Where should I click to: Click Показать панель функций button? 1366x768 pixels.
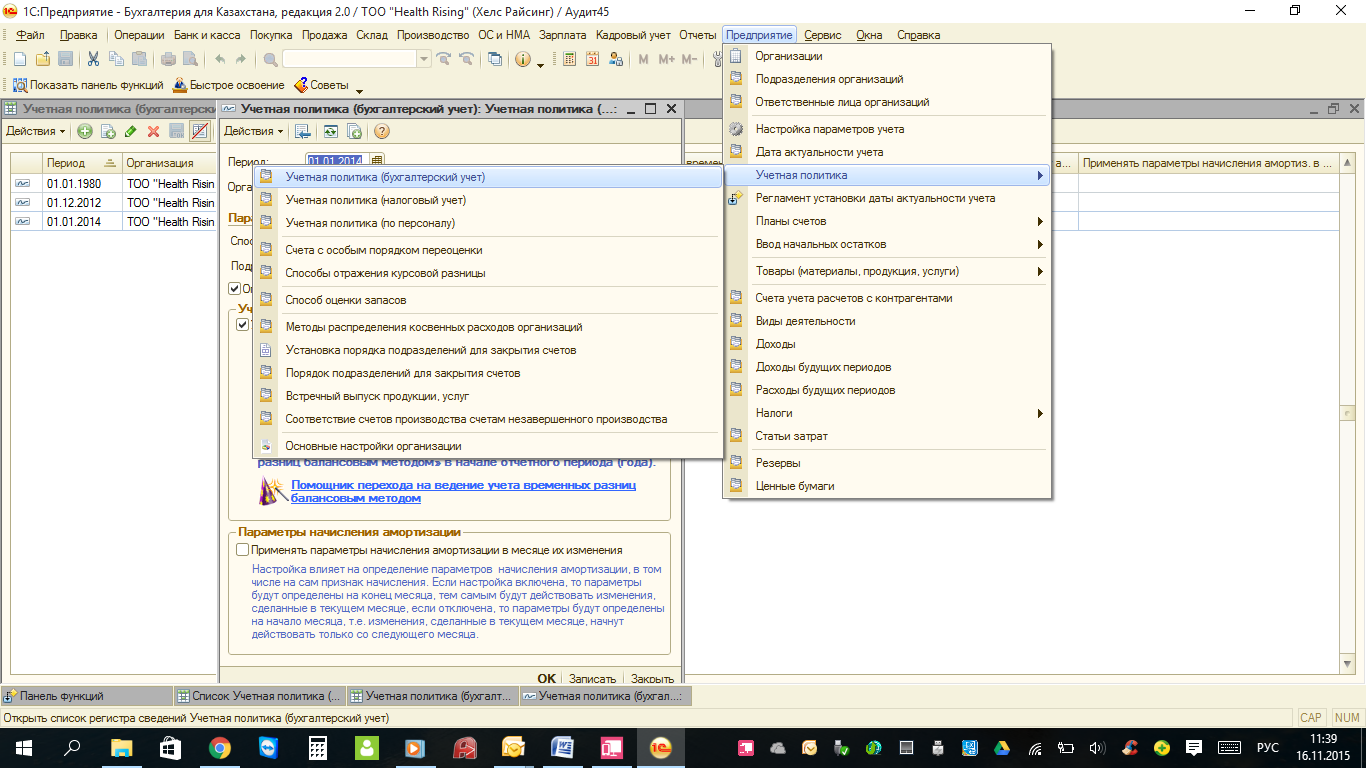coord(88,85)
